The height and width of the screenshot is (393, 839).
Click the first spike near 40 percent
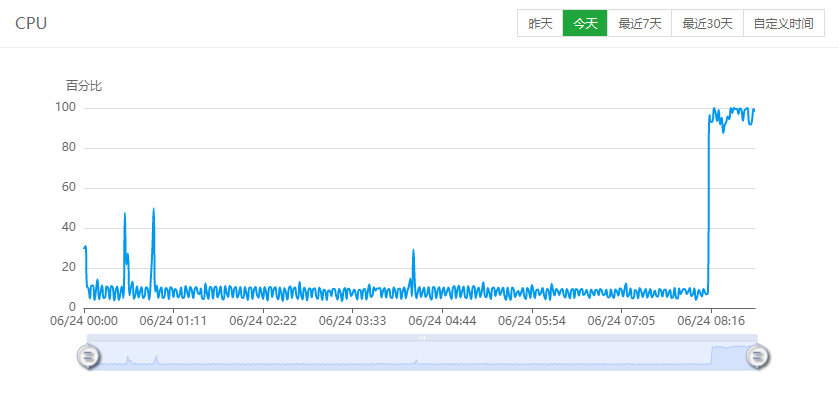pyautogui.click(x=125, y=214)
